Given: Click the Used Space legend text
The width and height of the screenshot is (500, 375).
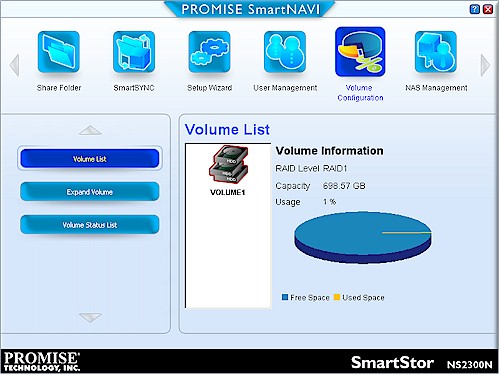Looking at the screenshot, I should point(363,297).
